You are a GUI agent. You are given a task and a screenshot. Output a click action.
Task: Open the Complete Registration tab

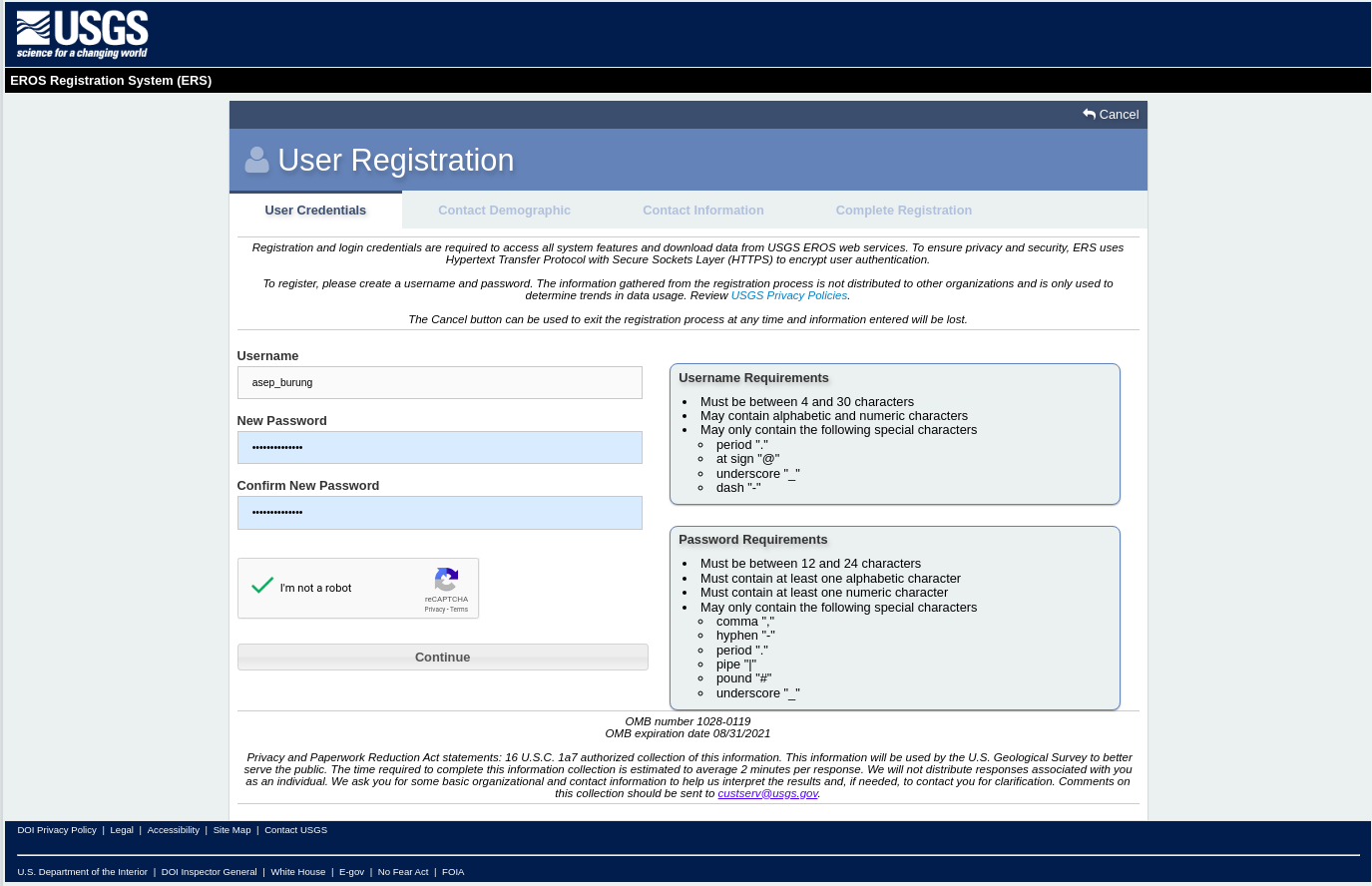904,211
